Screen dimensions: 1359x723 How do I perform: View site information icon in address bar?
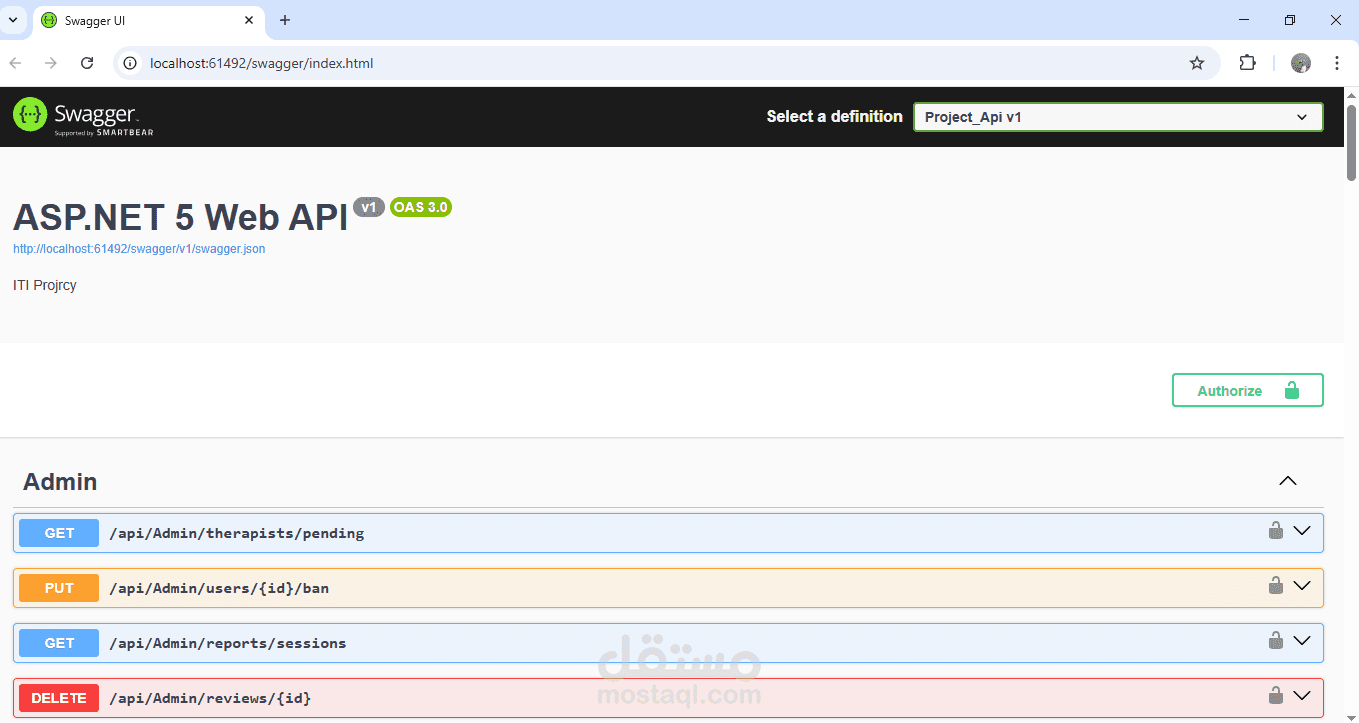130,63
